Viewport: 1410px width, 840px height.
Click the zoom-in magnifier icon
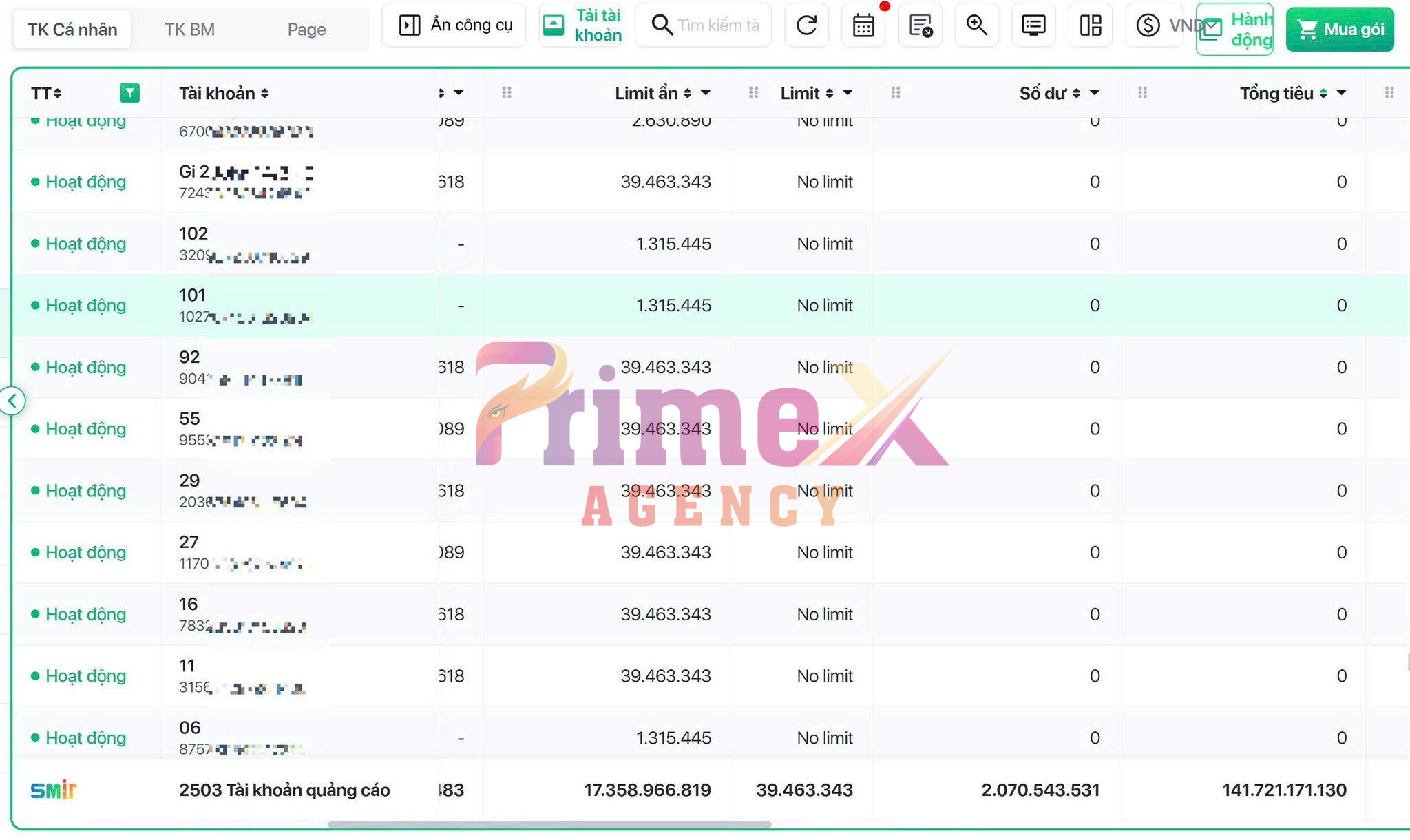pos(976,26)
